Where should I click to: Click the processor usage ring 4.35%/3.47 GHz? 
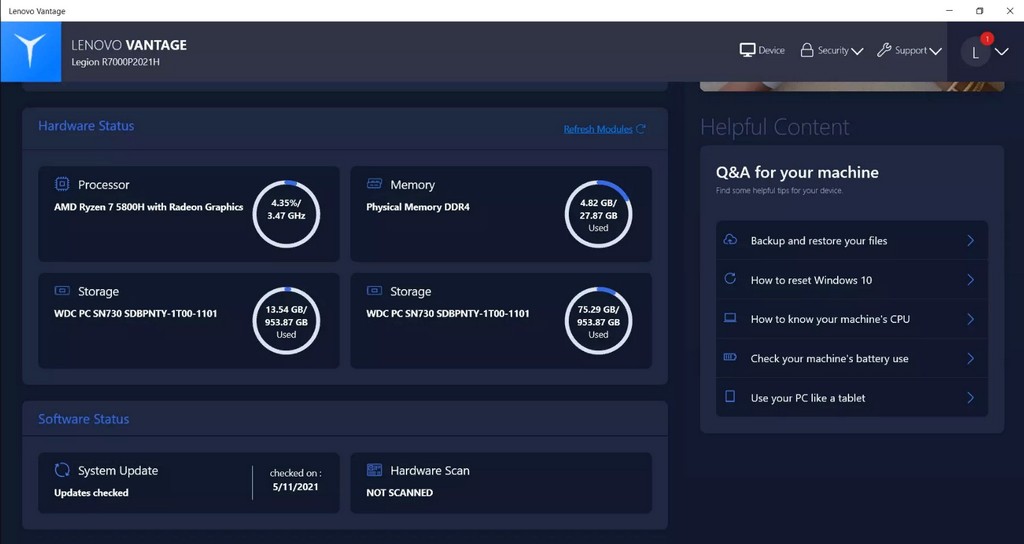pyautogui.click(x=286, y=214)
